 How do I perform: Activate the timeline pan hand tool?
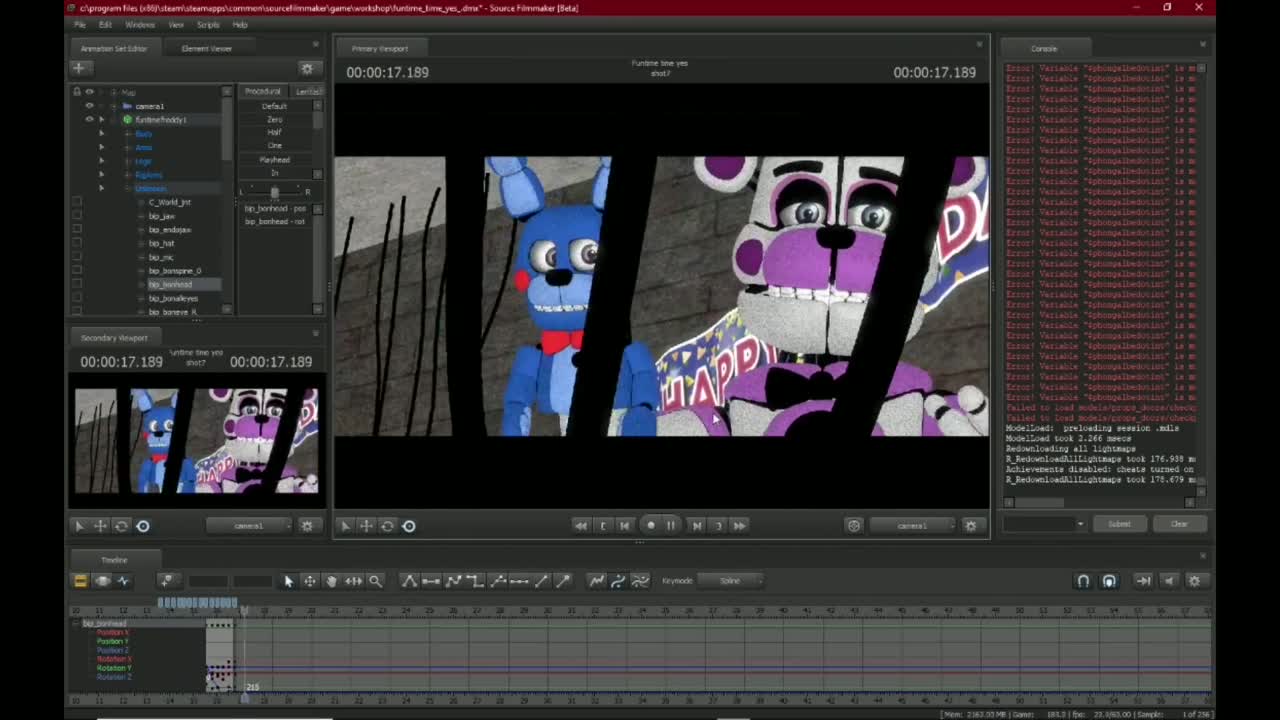pos(331,581)
